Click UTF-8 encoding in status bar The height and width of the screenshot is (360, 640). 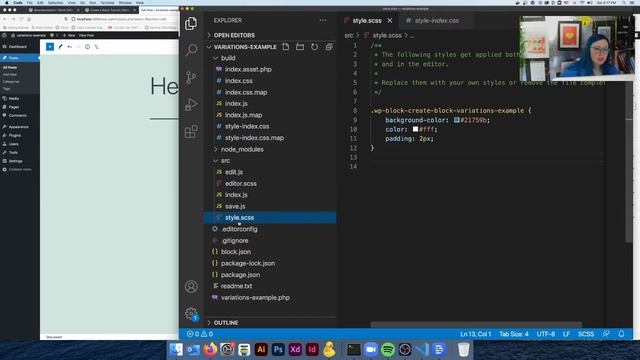click(x=546, y=334)
